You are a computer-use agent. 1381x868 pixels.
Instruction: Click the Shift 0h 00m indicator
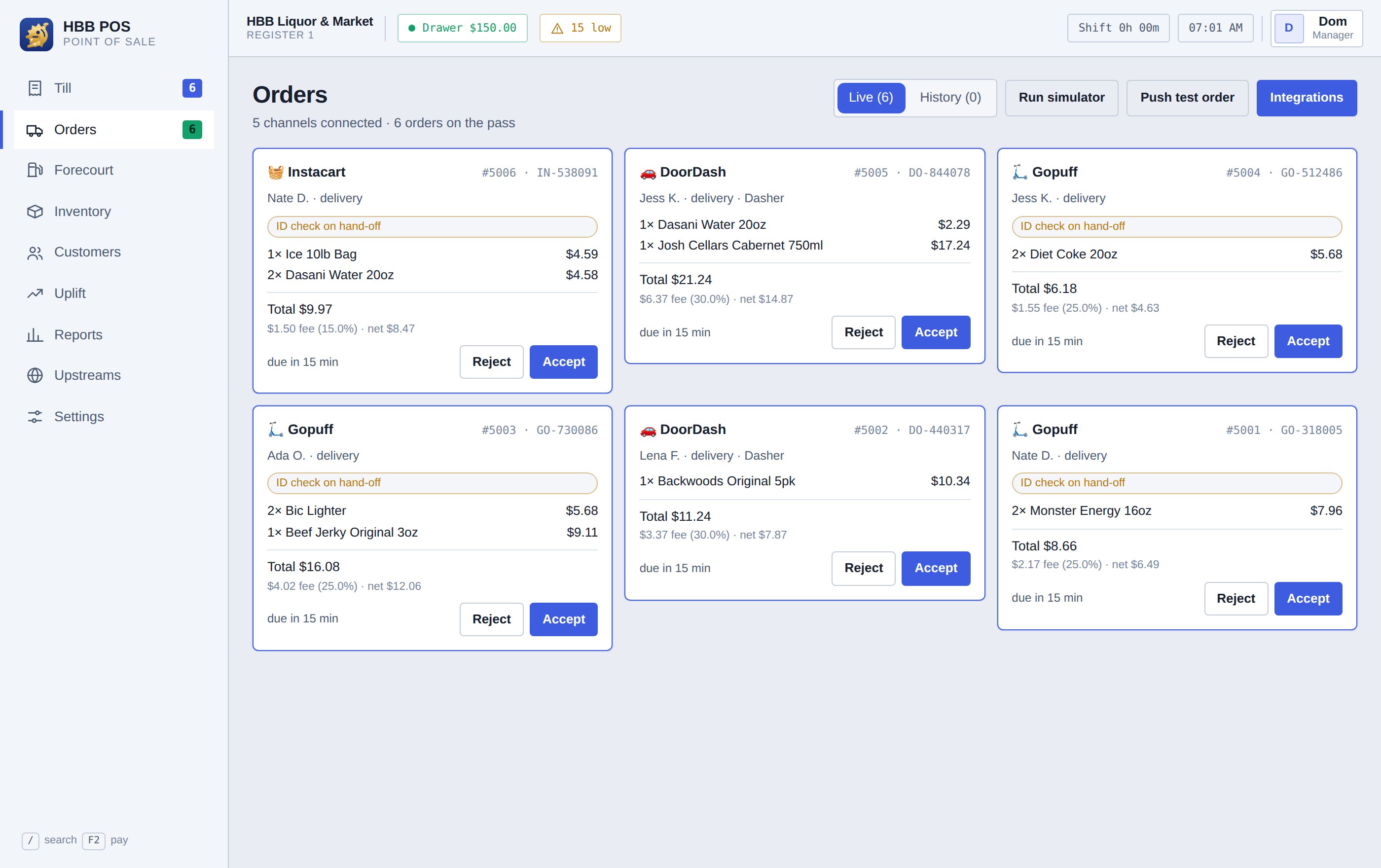point(1118,28)
